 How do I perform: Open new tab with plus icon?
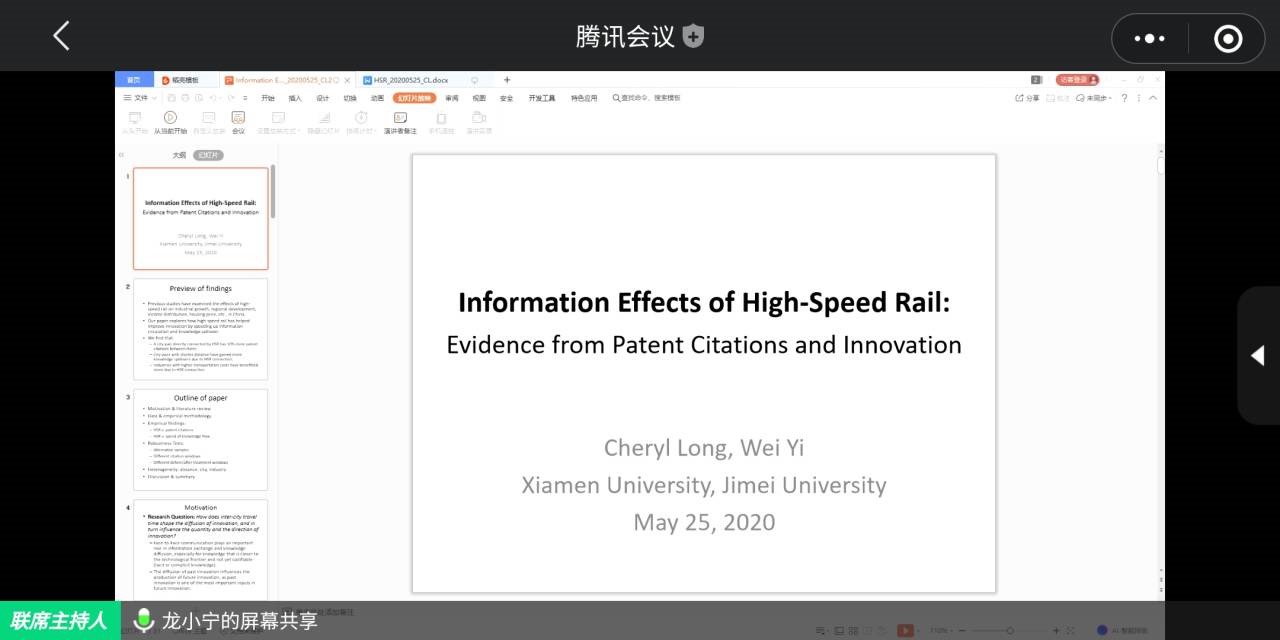[507, 80]
